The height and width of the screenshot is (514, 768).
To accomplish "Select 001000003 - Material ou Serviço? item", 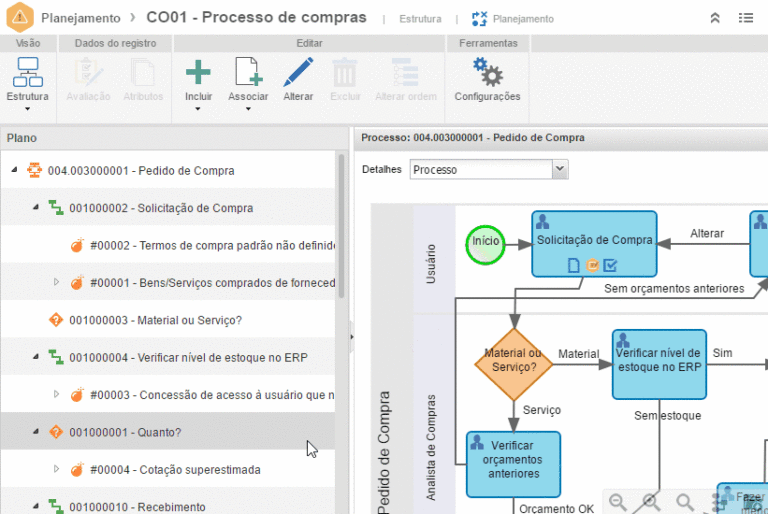I will pyautogui.click(x=155, y=320).
